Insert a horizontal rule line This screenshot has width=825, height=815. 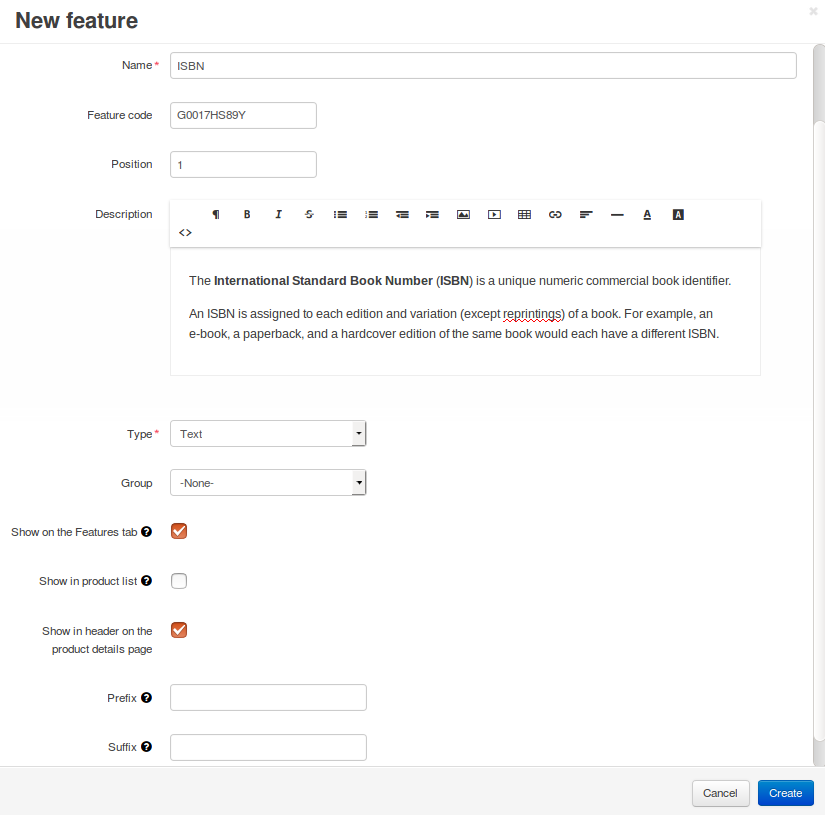coord(617,214)
